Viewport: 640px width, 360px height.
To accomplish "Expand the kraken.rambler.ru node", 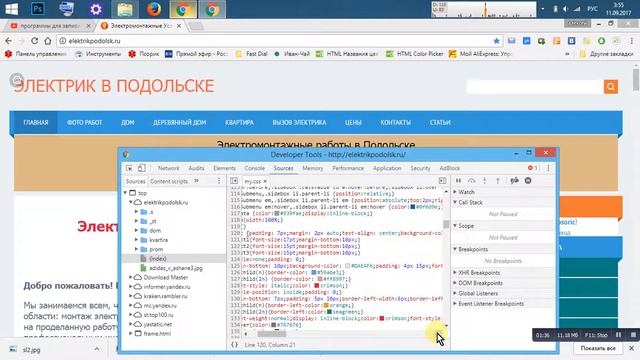I will 131,296.
